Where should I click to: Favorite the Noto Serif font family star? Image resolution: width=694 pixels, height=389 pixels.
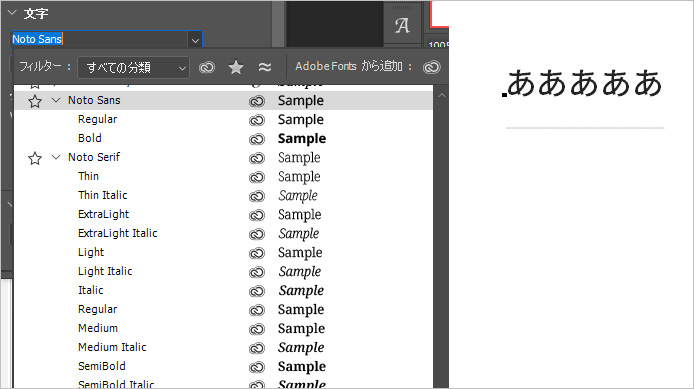coord(35,158)
